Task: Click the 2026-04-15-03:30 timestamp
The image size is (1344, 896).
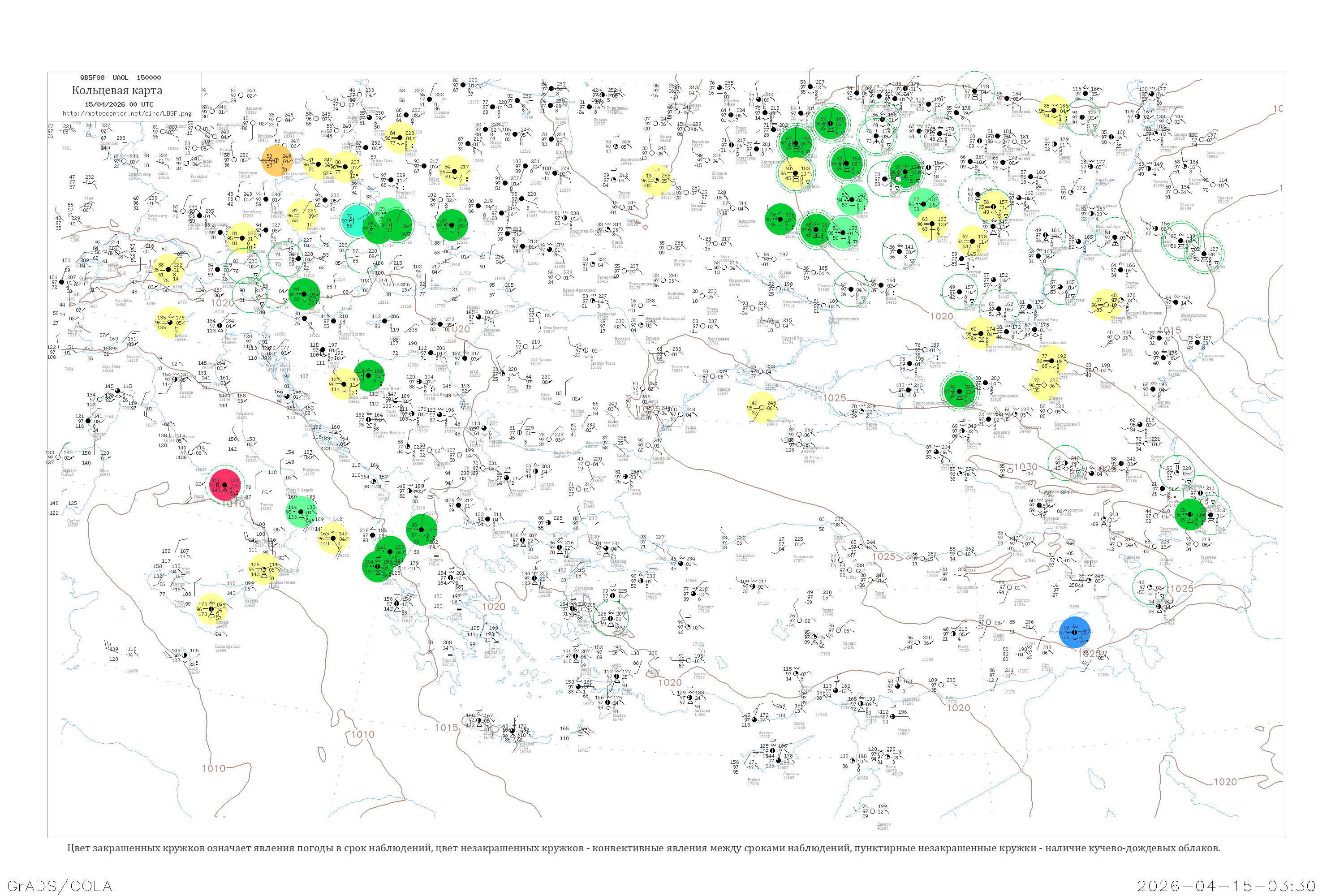Action: pyautogui.click(x=1226, y=886)
